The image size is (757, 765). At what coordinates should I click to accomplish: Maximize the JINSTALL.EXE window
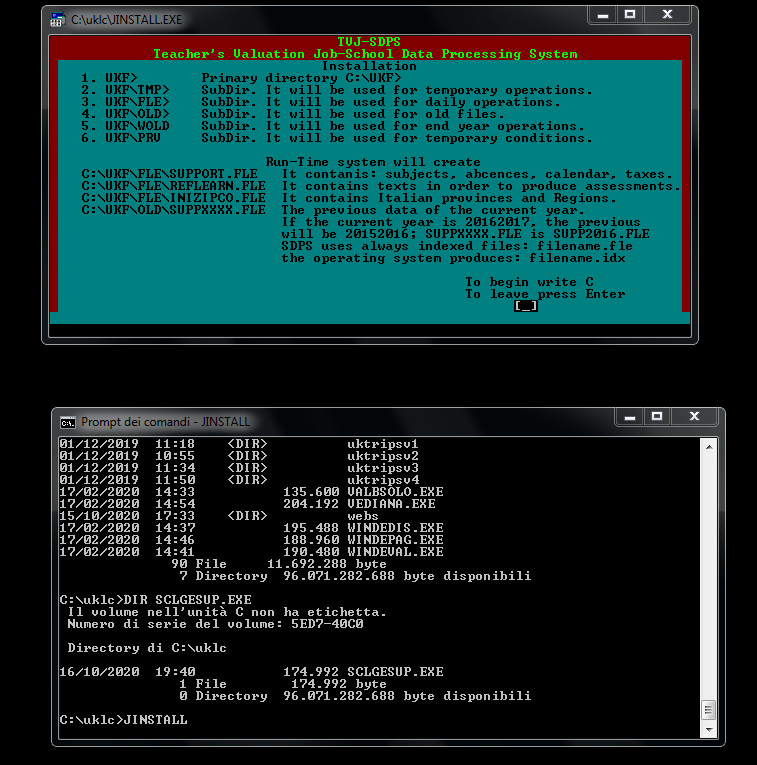click(x=630, y=15)
